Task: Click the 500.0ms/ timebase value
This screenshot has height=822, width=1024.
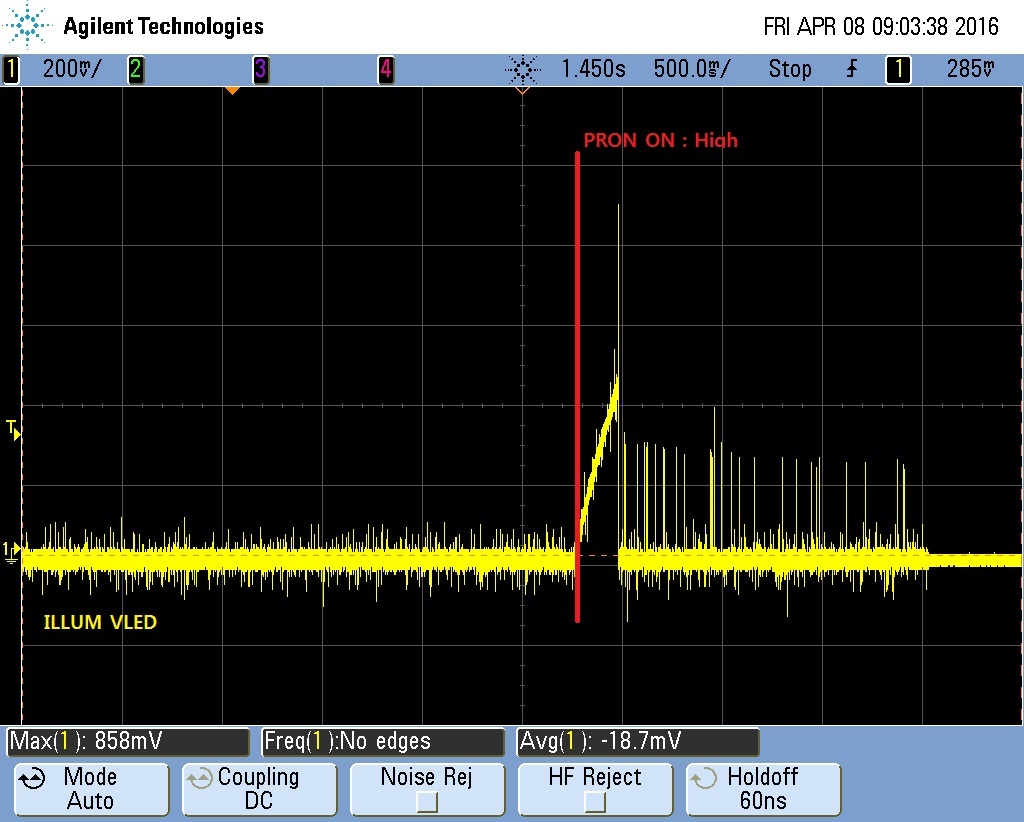Action: (692, 69)
